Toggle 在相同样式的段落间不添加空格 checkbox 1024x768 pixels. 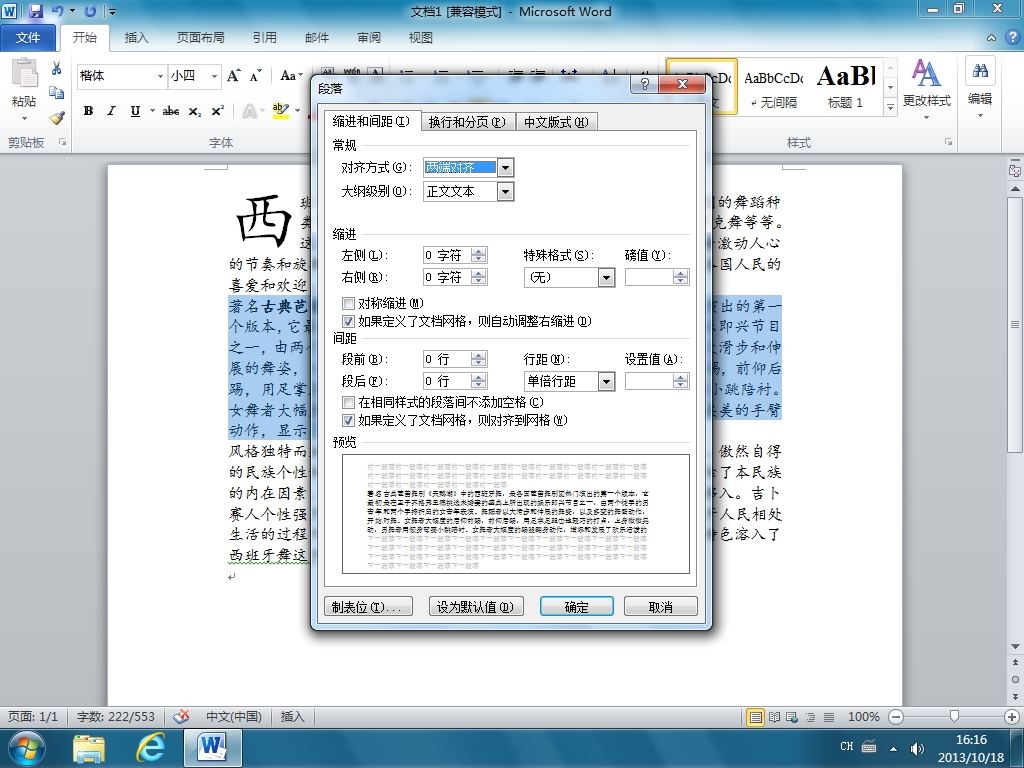[348, 402]
